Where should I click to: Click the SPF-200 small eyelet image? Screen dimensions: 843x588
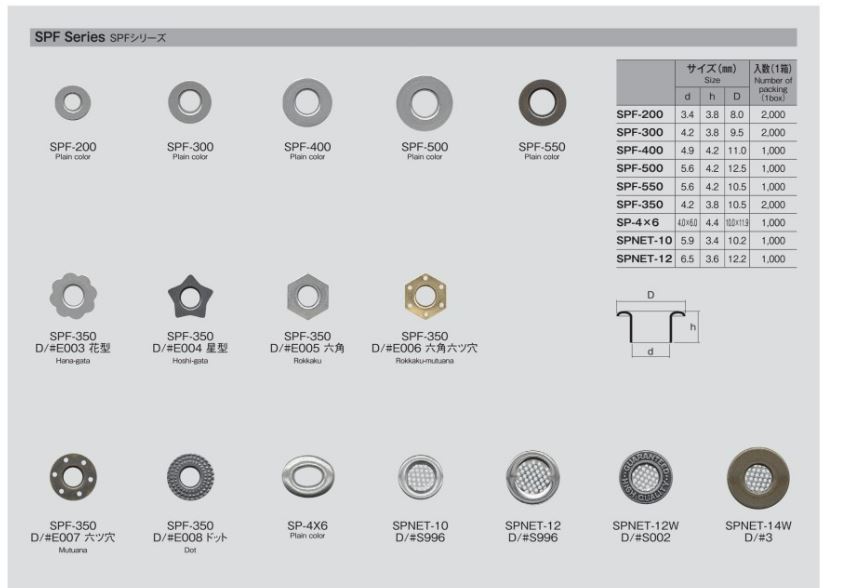pos(73,101)
